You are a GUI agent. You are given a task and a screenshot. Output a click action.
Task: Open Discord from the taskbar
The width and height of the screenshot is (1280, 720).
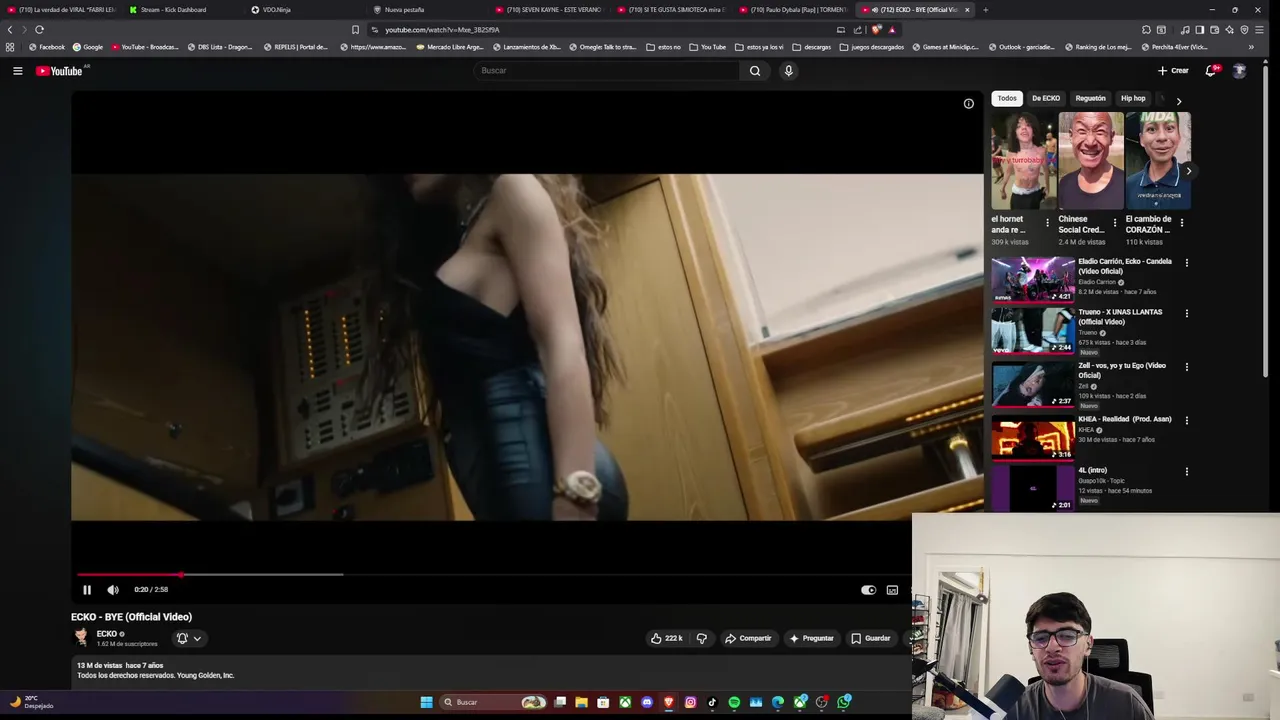(647, 702)
